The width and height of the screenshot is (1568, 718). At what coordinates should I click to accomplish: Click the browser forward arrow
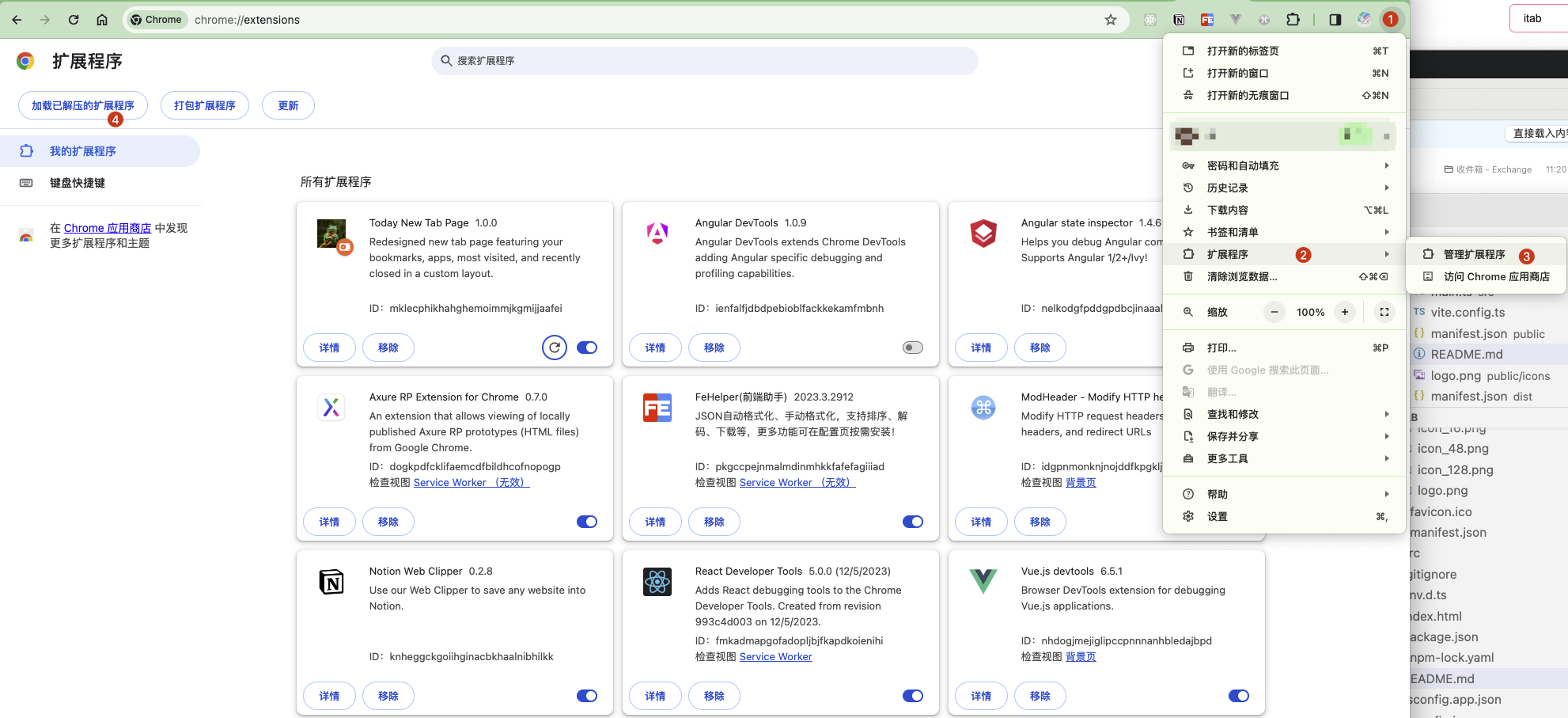pos(45,20)
